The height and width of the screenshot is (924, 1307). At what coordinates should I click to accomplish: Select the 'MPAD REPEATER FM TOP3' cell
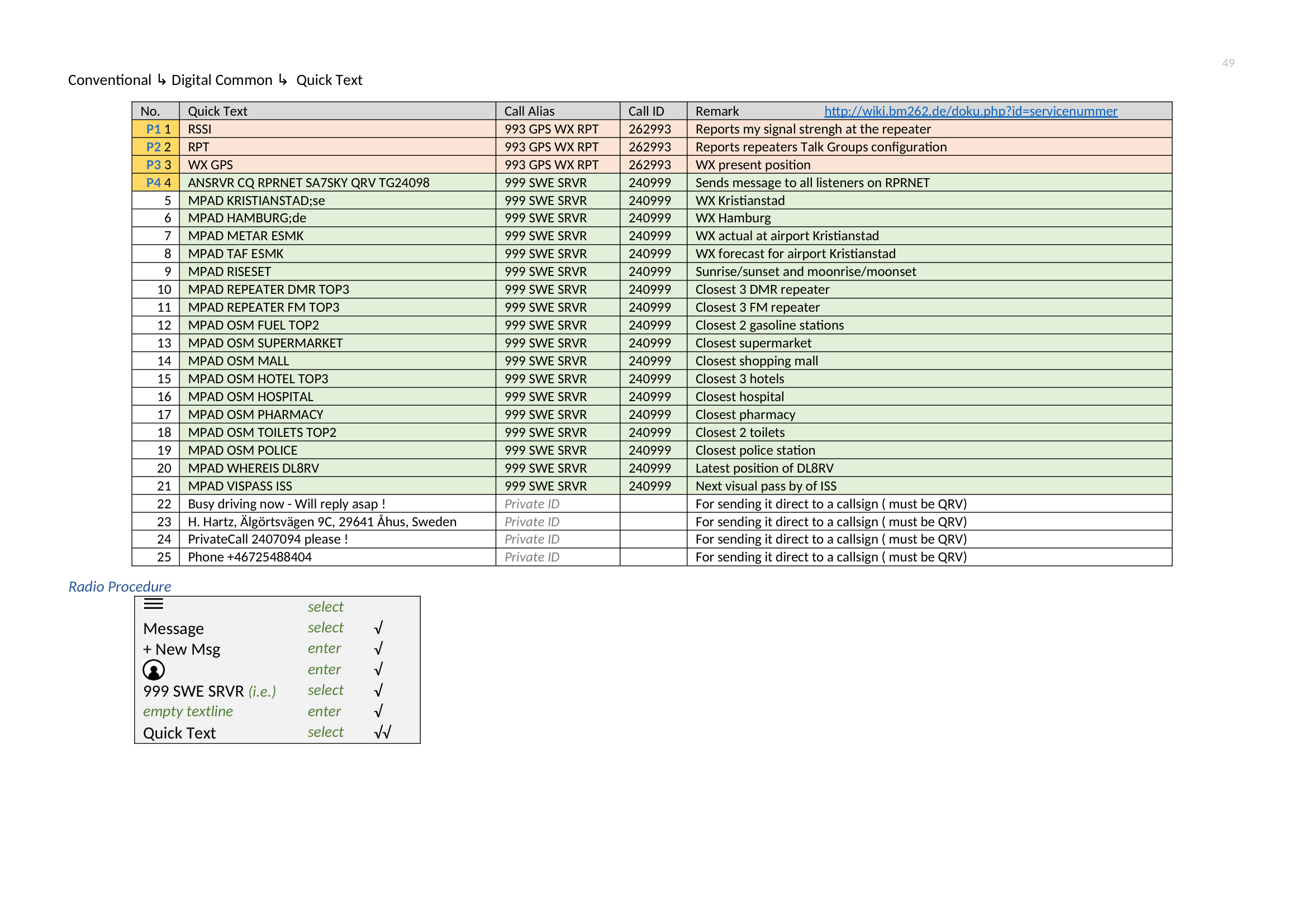(x=337, y=307)
